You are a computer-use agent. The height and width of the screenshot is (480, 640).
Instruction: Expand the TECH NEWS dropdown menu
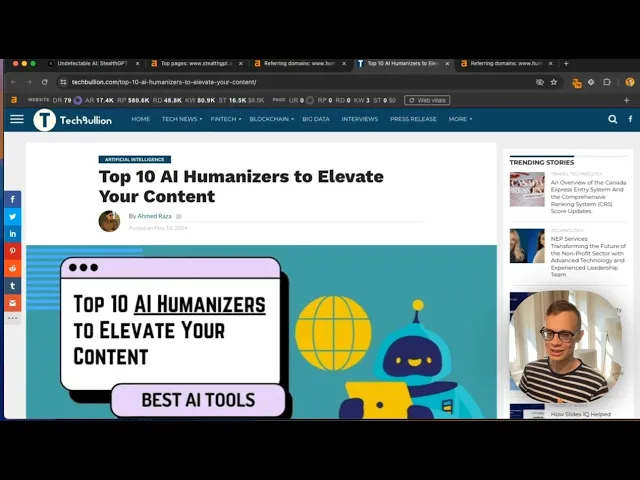[x=182, y=119]
